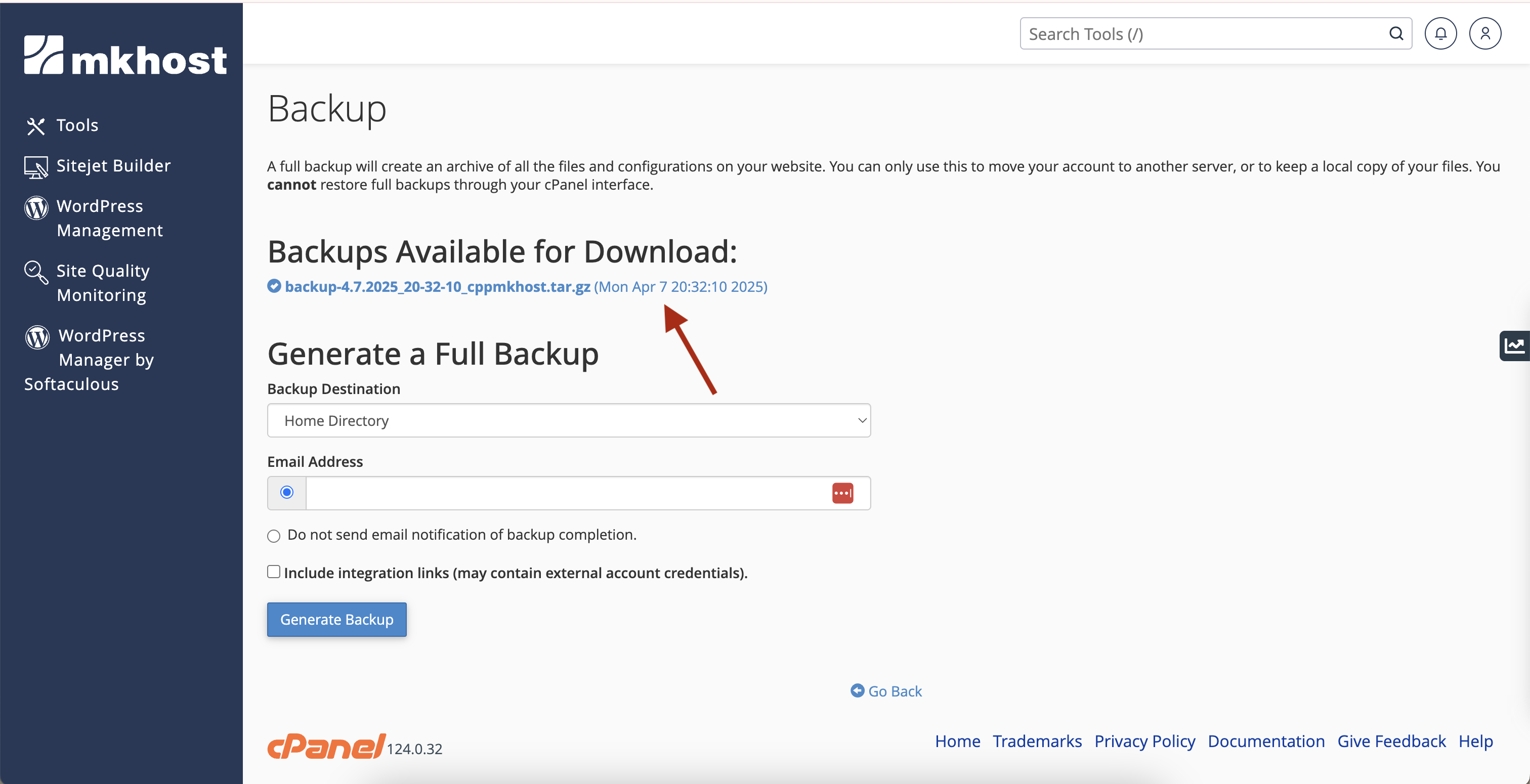
Task: Click the Go Back link
Action: [x=894, y=691]
